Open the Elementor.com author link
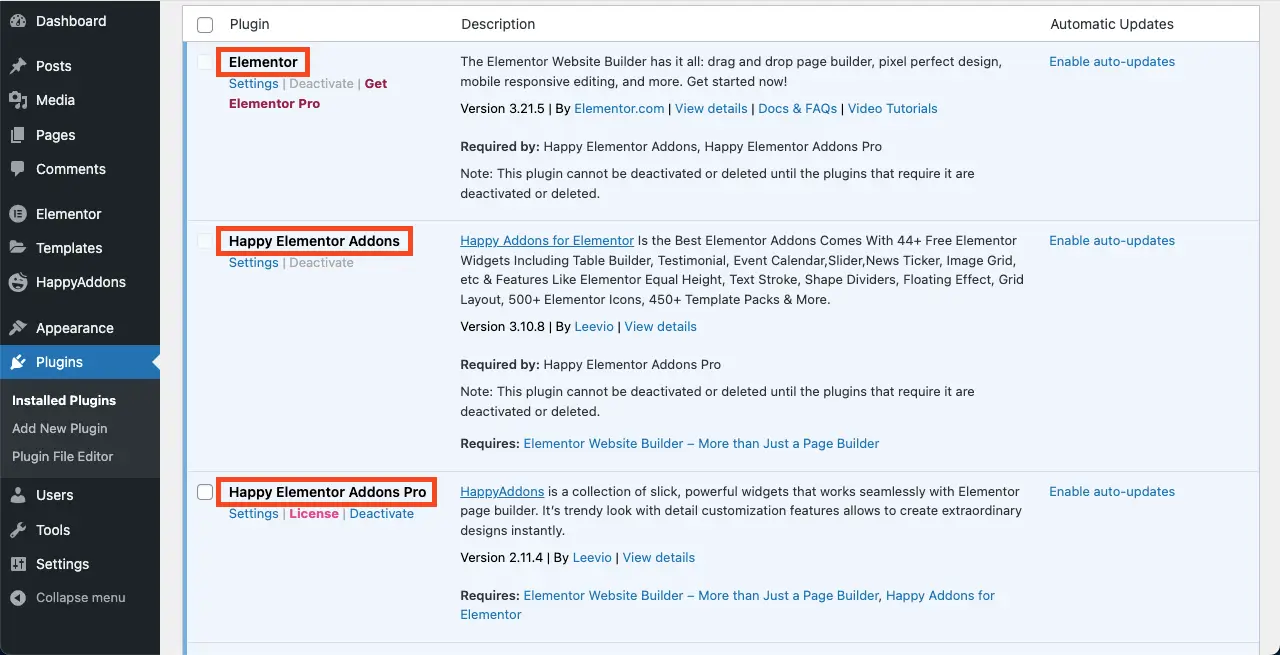Screen dimensions: 1280x655 (x=619, y=108)
